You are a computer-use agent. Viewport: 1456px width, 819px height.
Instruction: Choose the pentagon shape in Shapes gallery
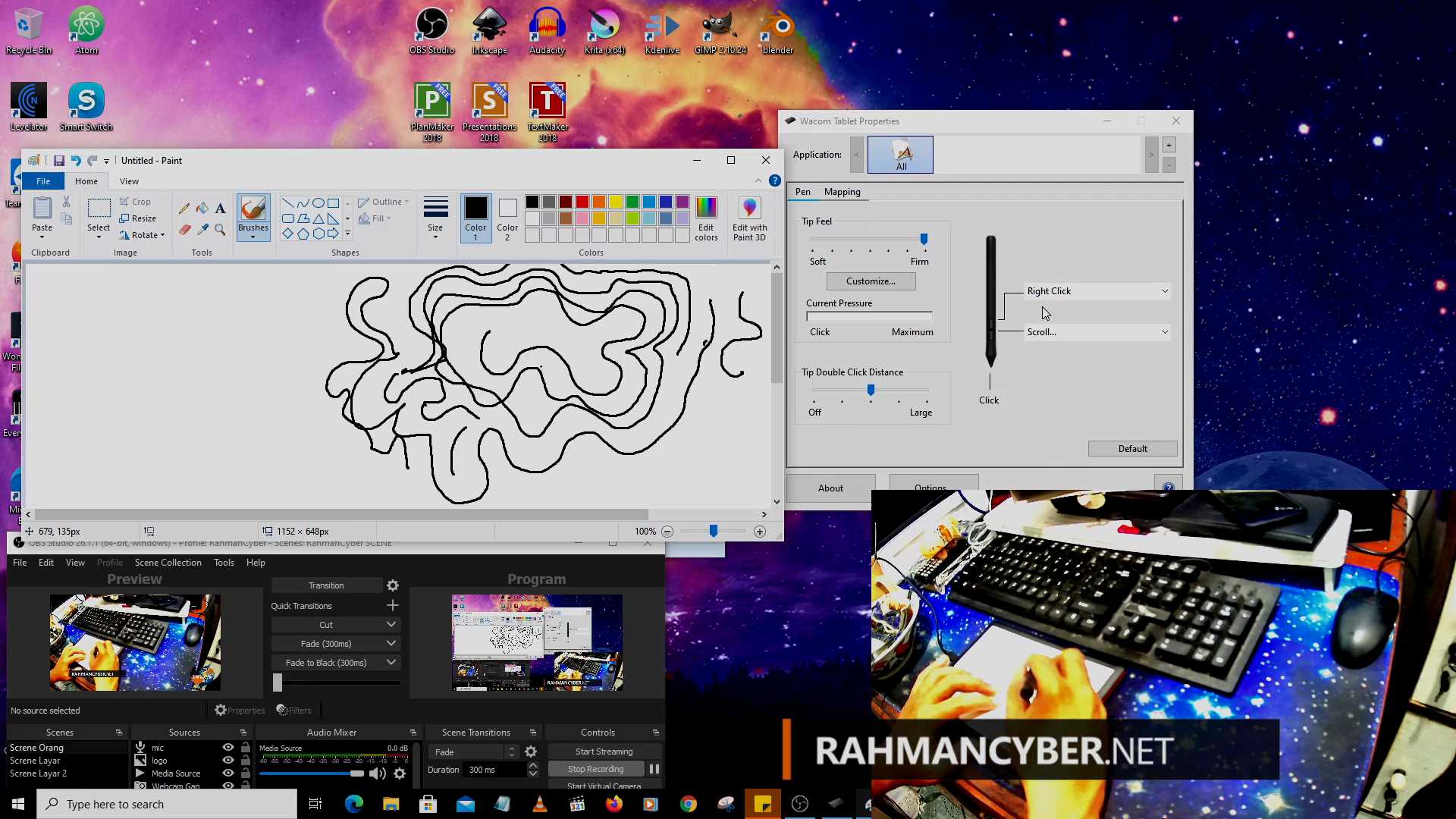tap(303, 234)
